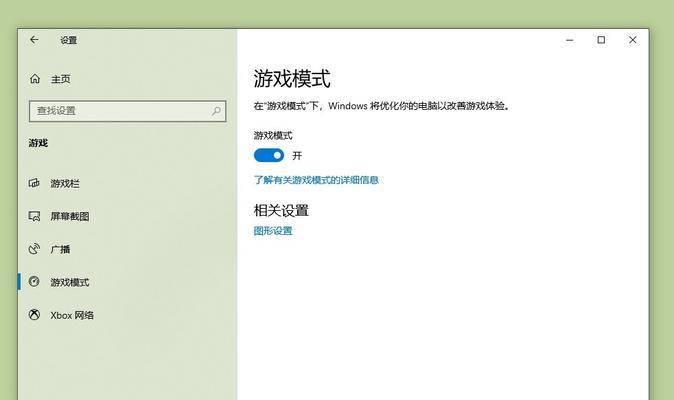Image resolution: width=674 pixels, height=400 pixels.
Task: Click the 游戏模式 gauge icon
Action: coord(34,282)
